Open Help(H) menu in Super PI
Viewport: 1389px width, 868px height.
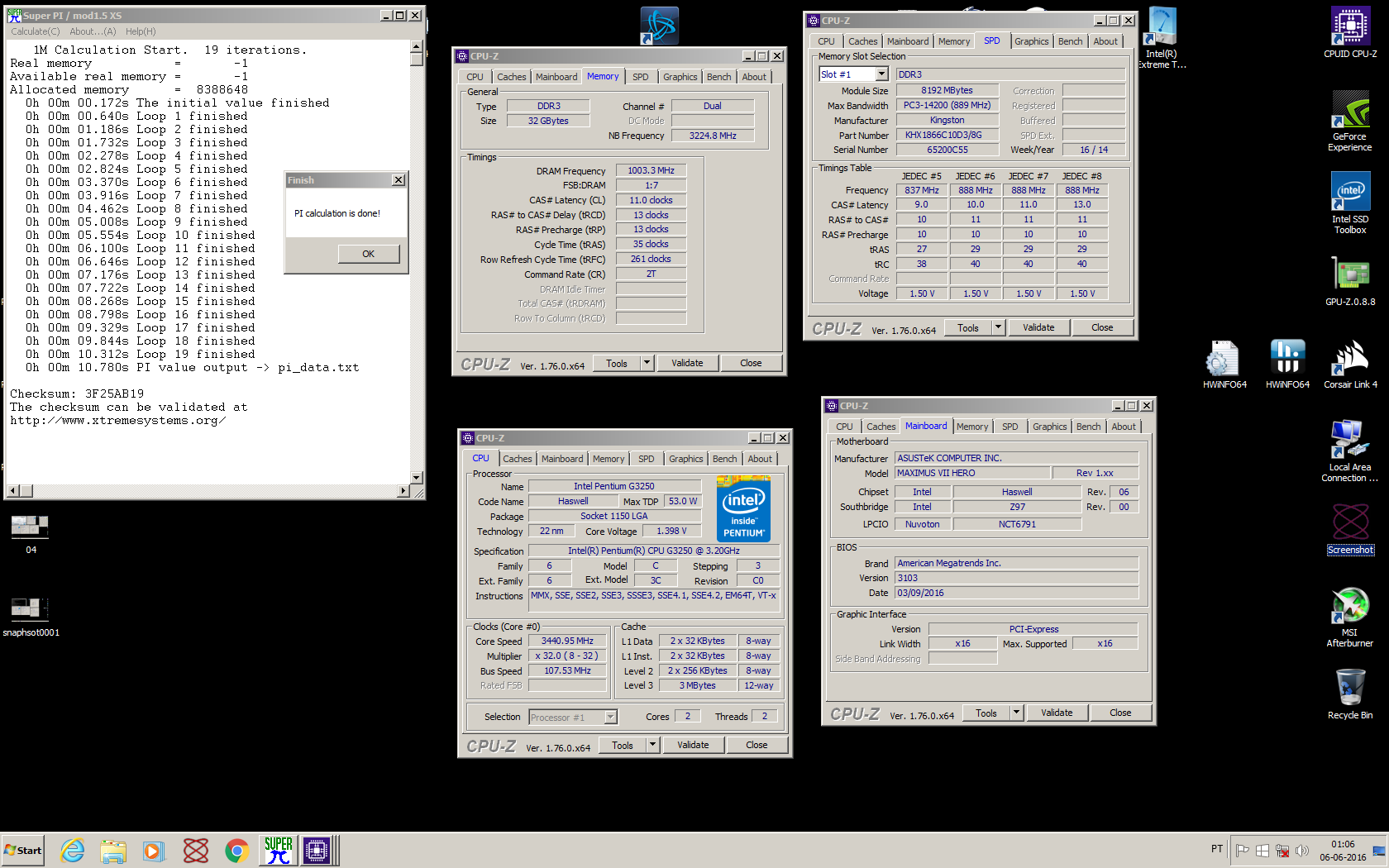pyautogui.click(x=141, y=31)
